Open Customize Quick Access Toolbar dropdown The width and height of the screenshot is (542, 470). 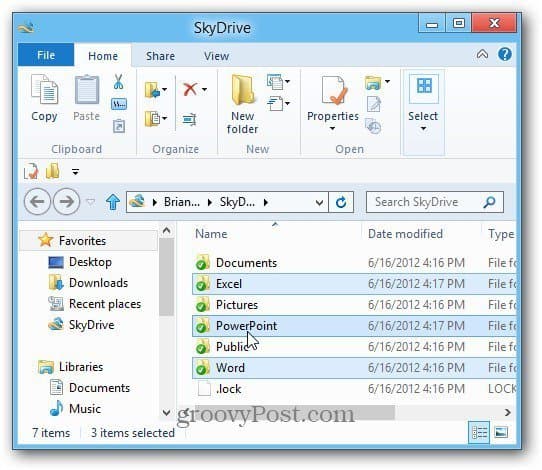tap(75, 171)
